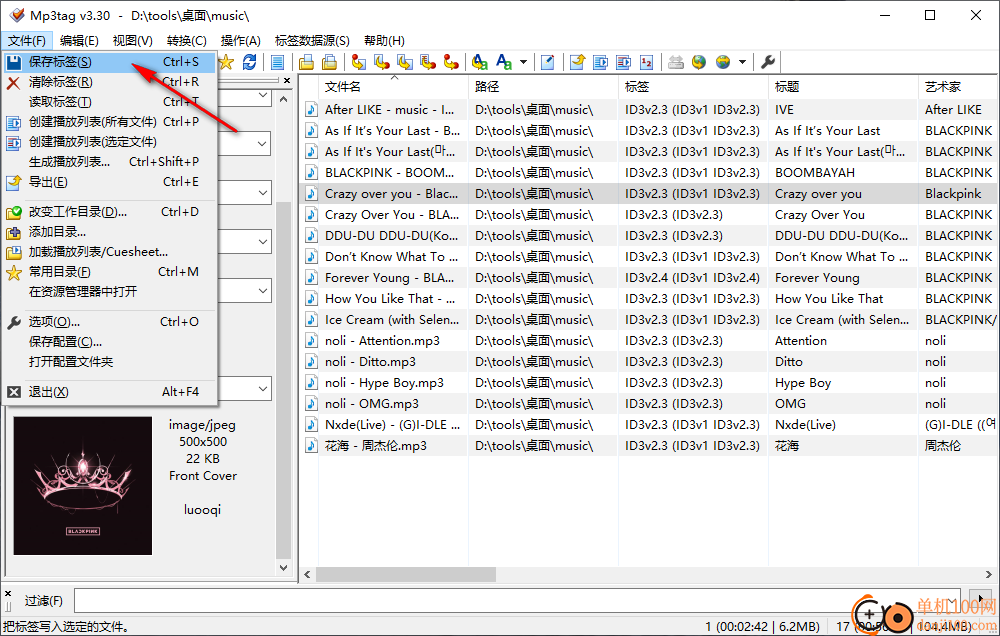
Task: Click create playlist from all files icon
Action: click(601, 62)
